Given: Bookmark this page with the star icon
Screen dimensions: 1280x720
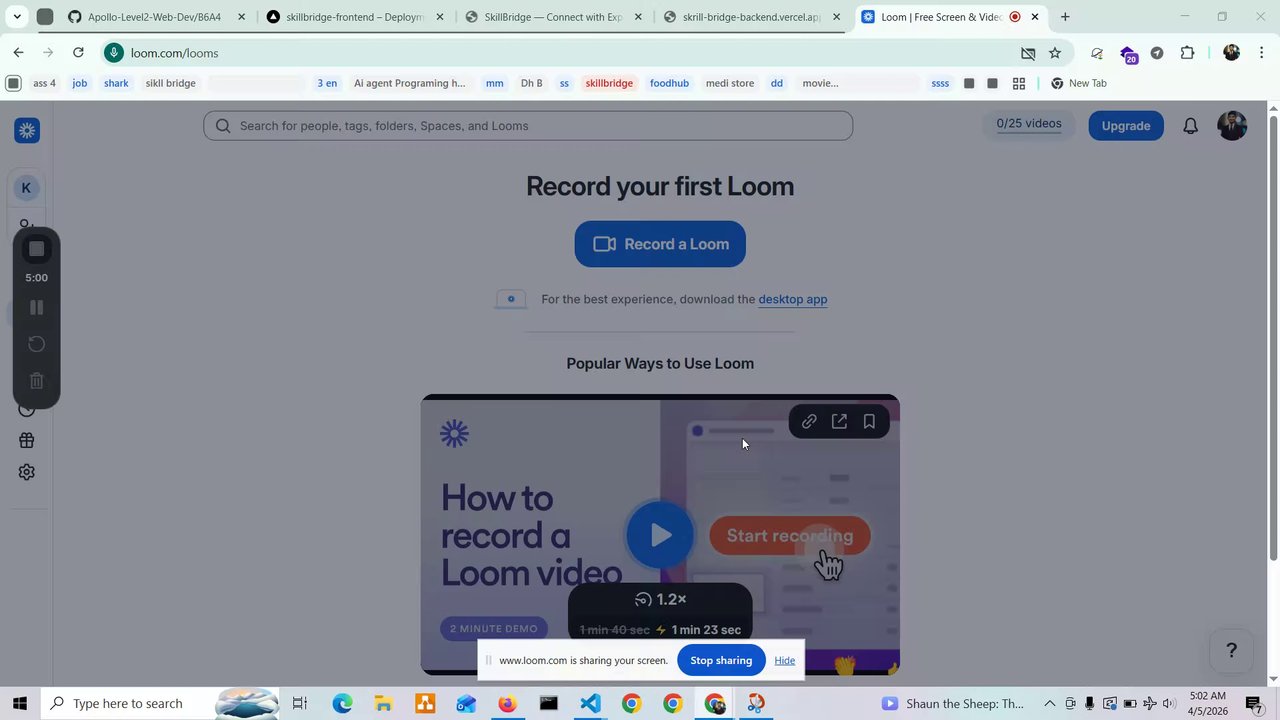Looking at the screenshot, I should coord(1054,53).
